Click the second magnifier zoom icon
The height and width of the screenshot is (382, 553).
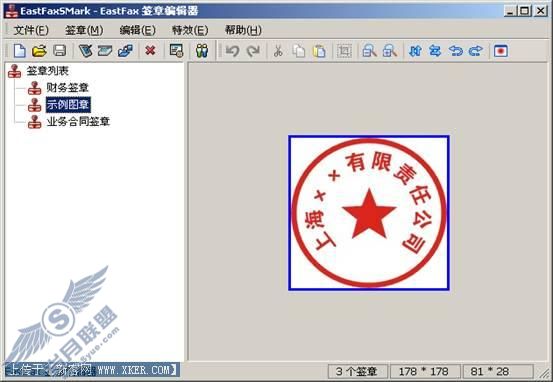click(x=390, y=51)
